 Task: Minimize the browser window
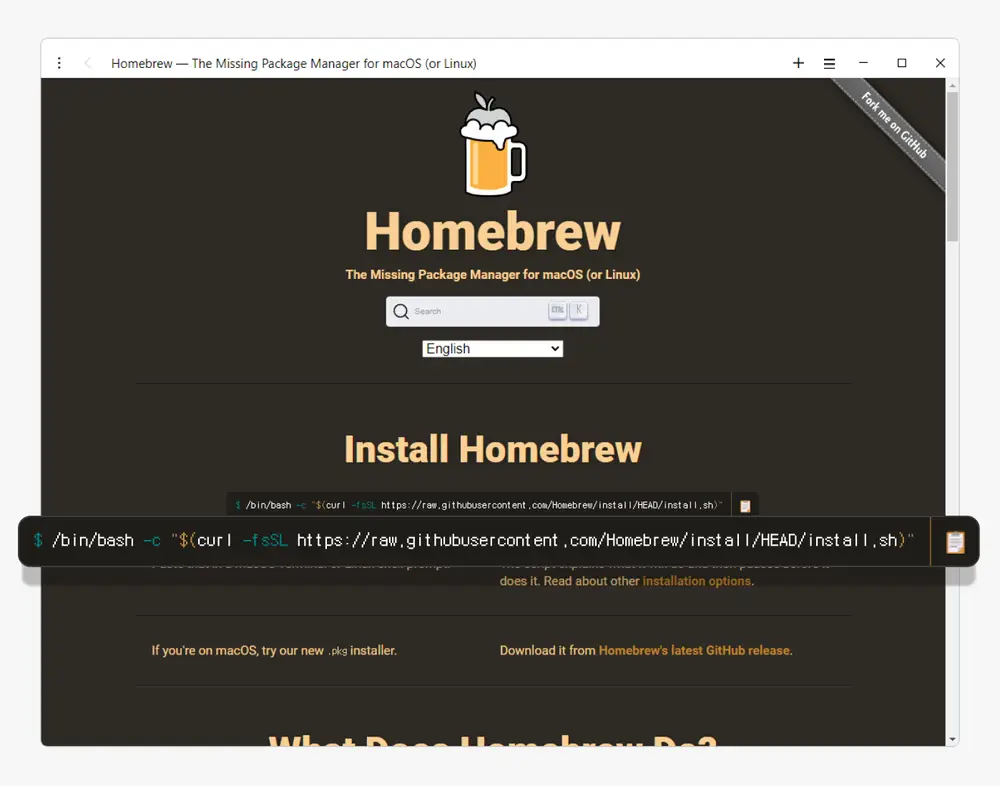[x=863, y=63]
